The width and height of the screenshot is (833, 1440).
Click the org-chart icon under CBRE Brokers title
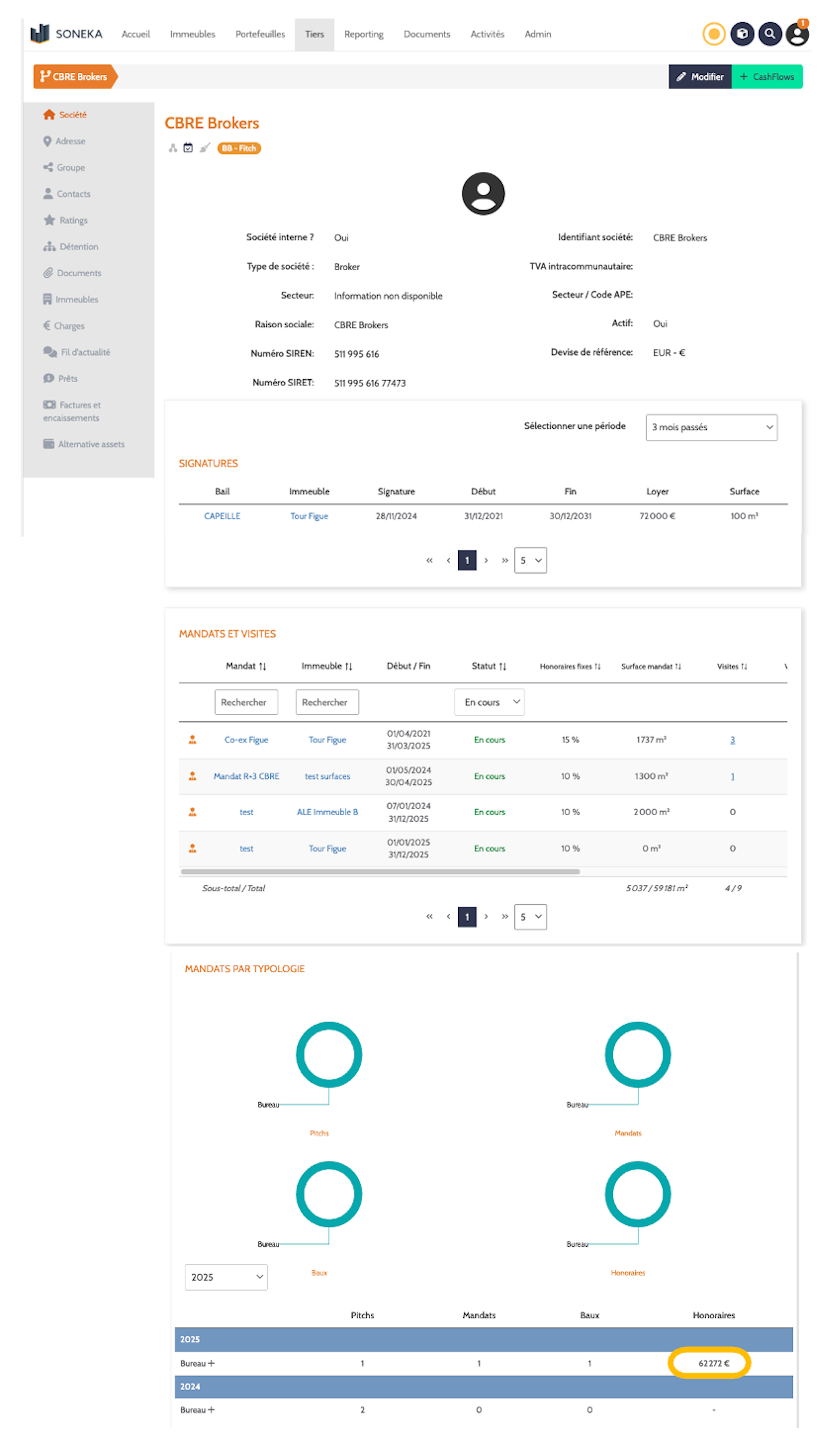(x=172, y=148)
